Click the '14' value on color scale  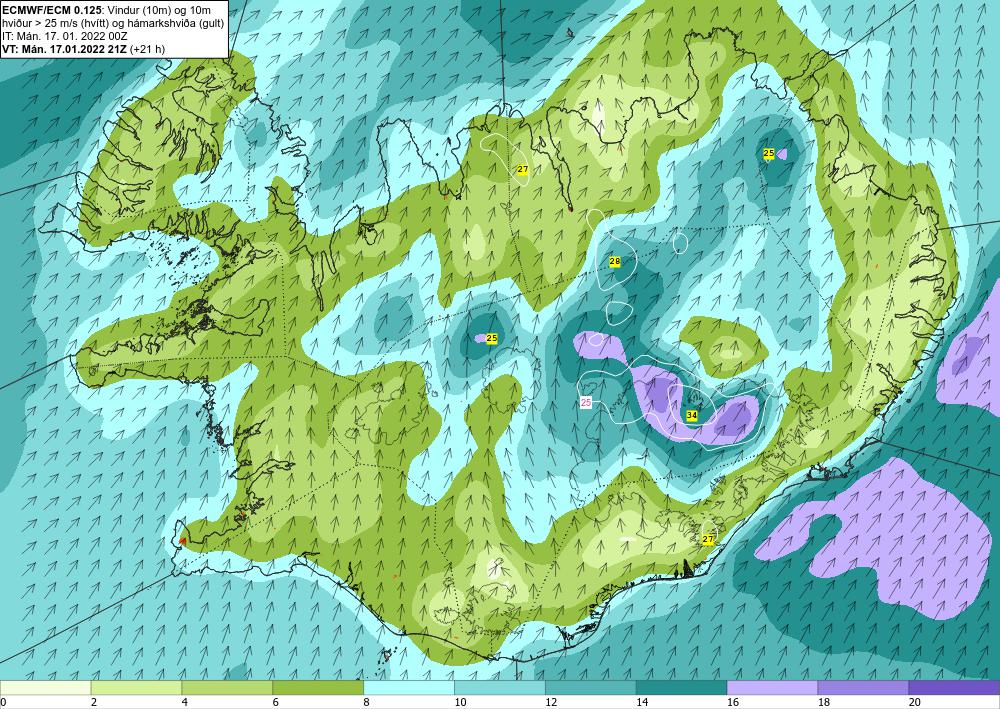[642, 703]
